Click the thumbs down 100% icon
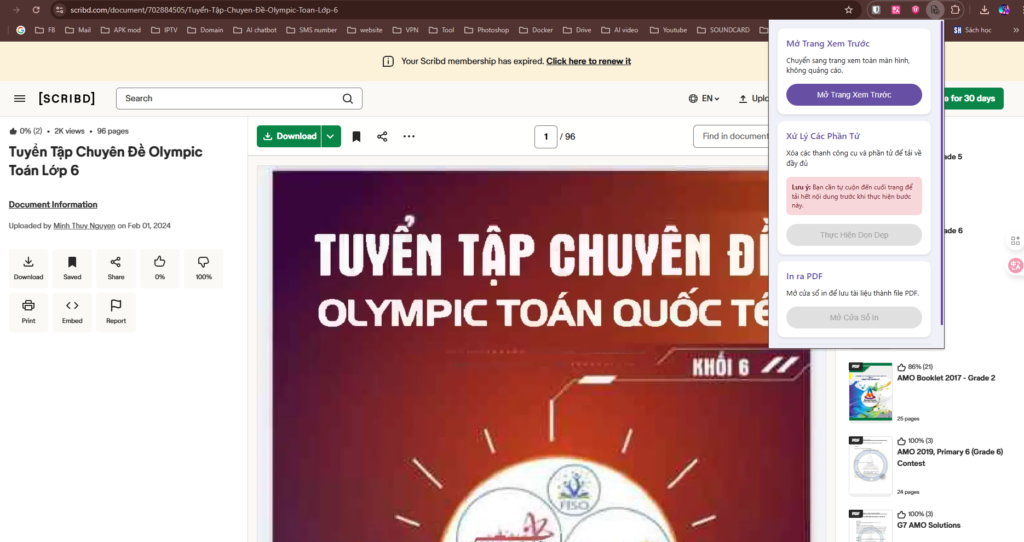The image size is (1024, 542). click(x=204, y=268)
